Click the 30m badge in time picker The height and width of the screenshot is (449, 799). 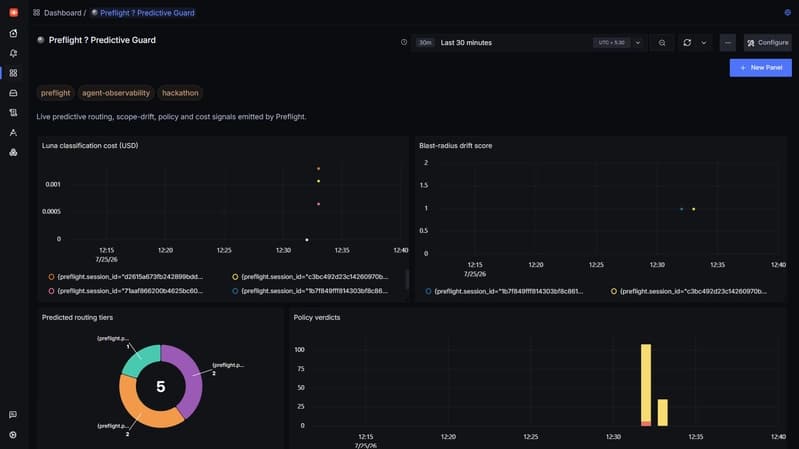[x=425, y=43]
